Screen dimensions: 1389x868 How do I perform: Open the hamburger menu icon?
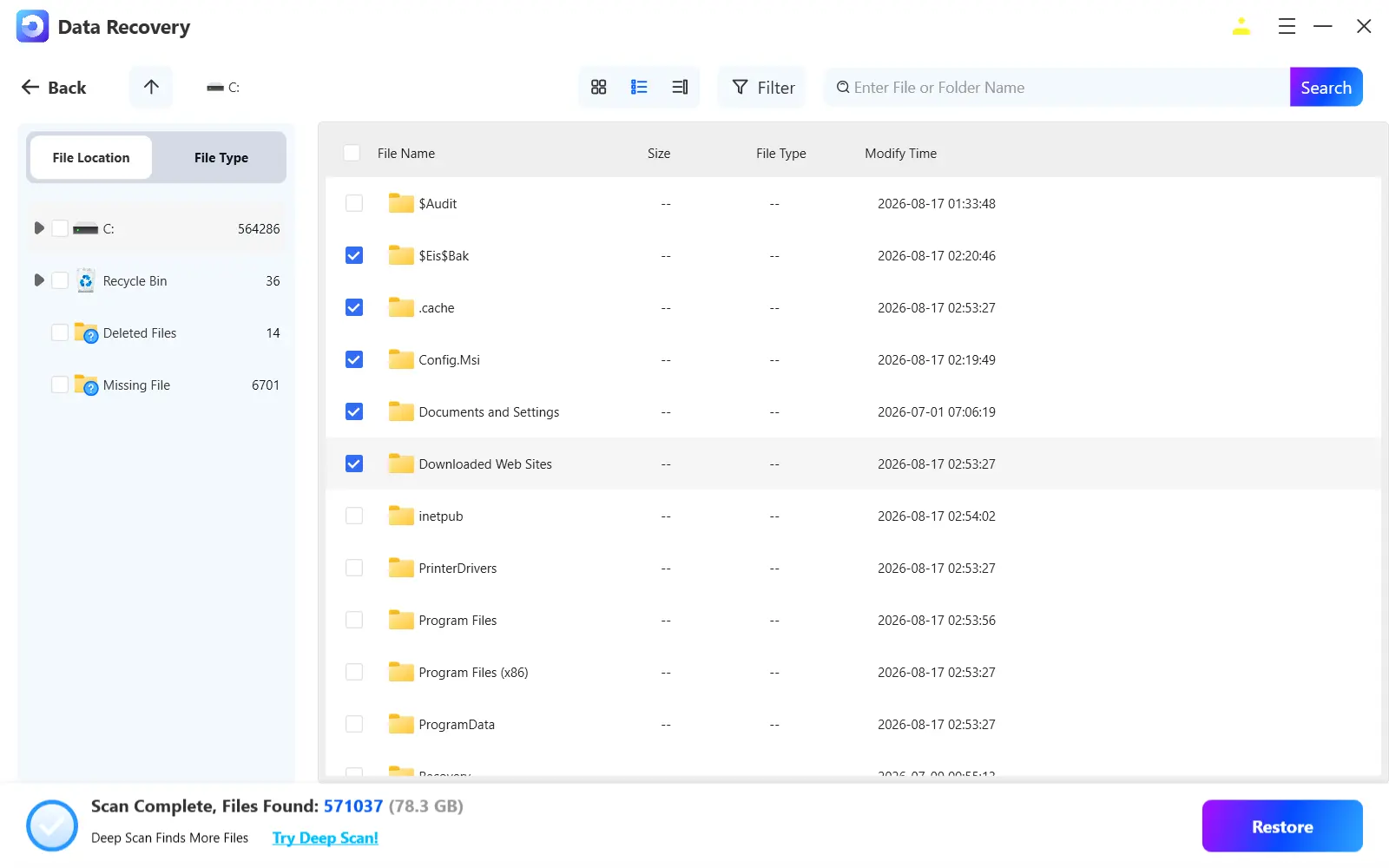1287,27
